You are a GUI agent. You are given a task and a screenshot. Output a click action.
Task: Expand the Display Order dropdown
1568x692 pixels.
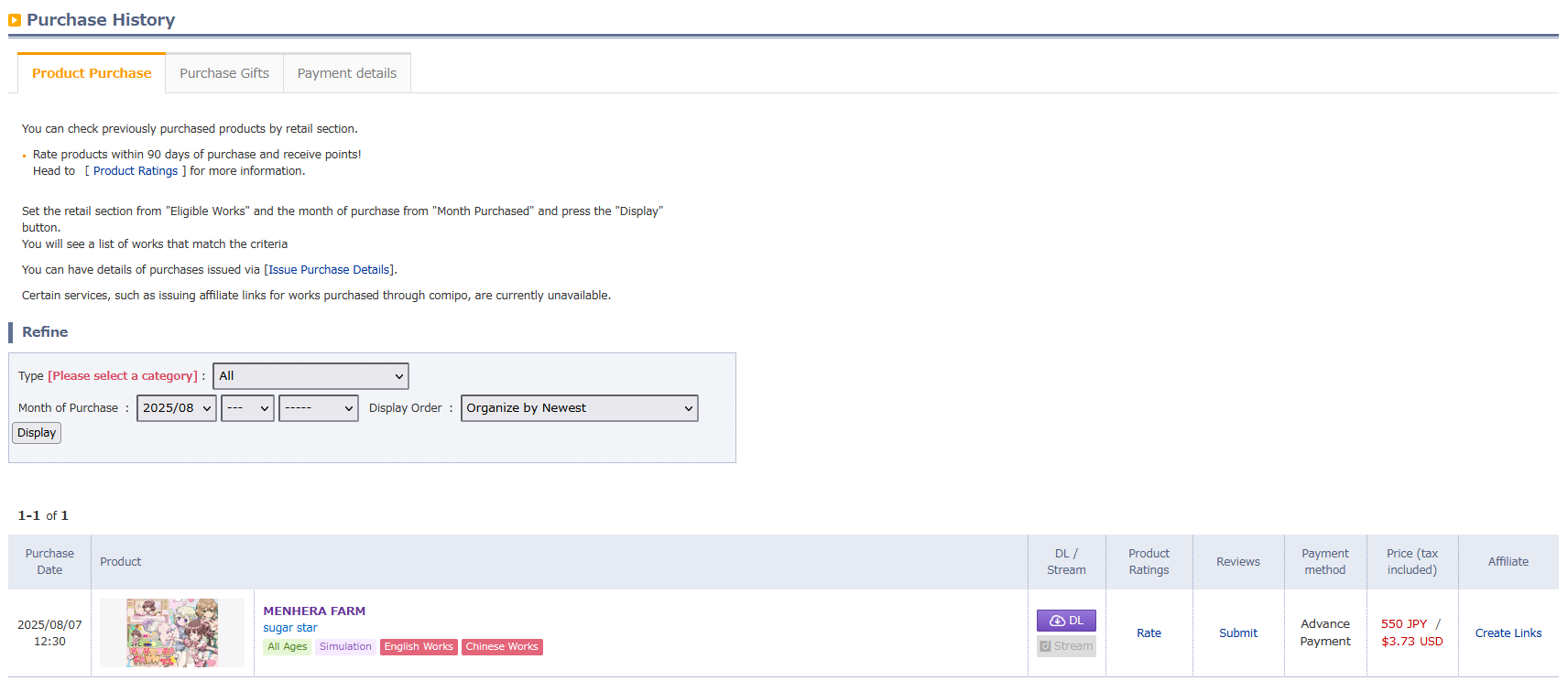coord(579,408)
